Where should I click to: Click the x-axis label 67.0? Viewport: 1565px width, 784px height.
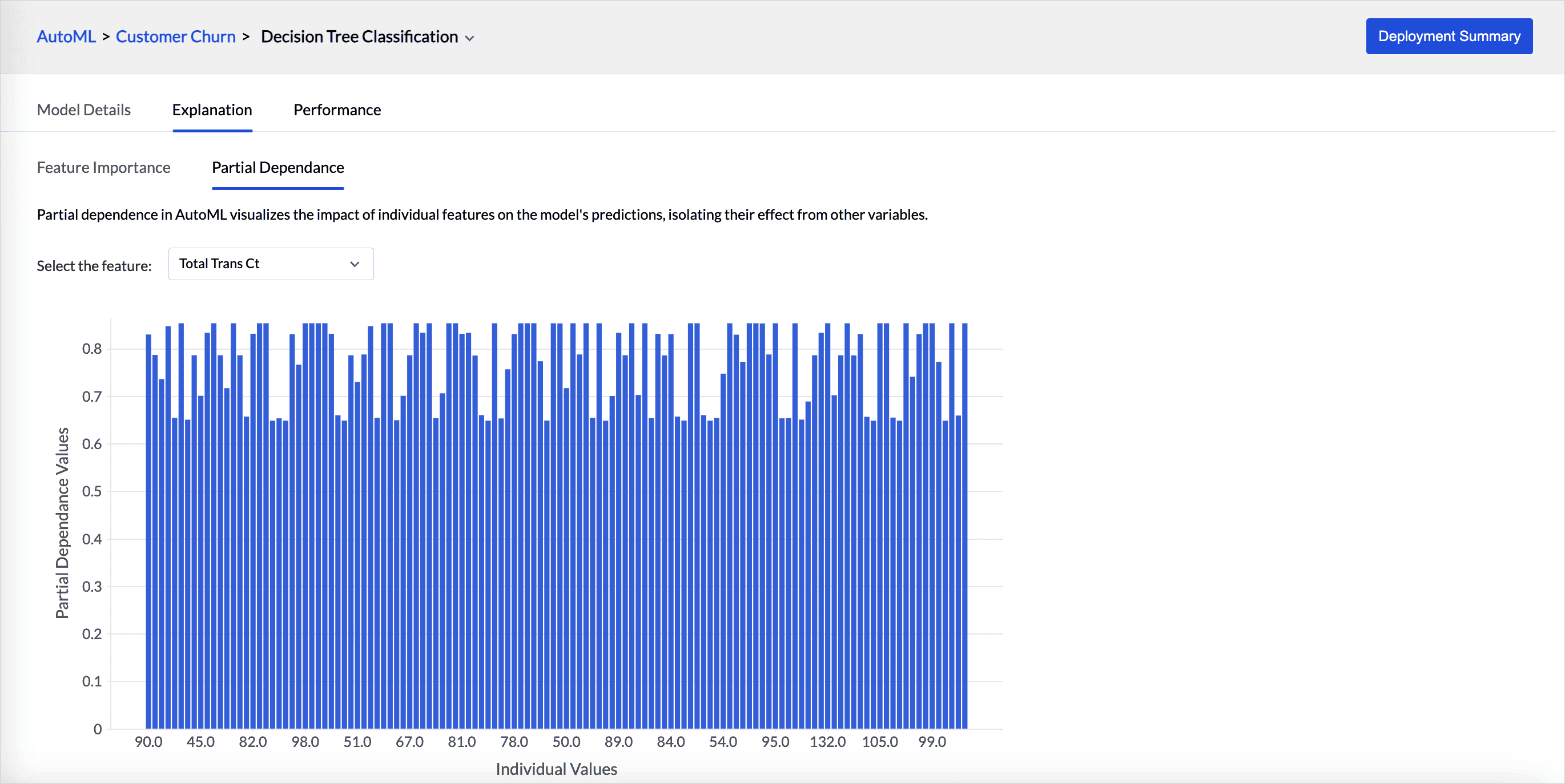coord(409,742)
